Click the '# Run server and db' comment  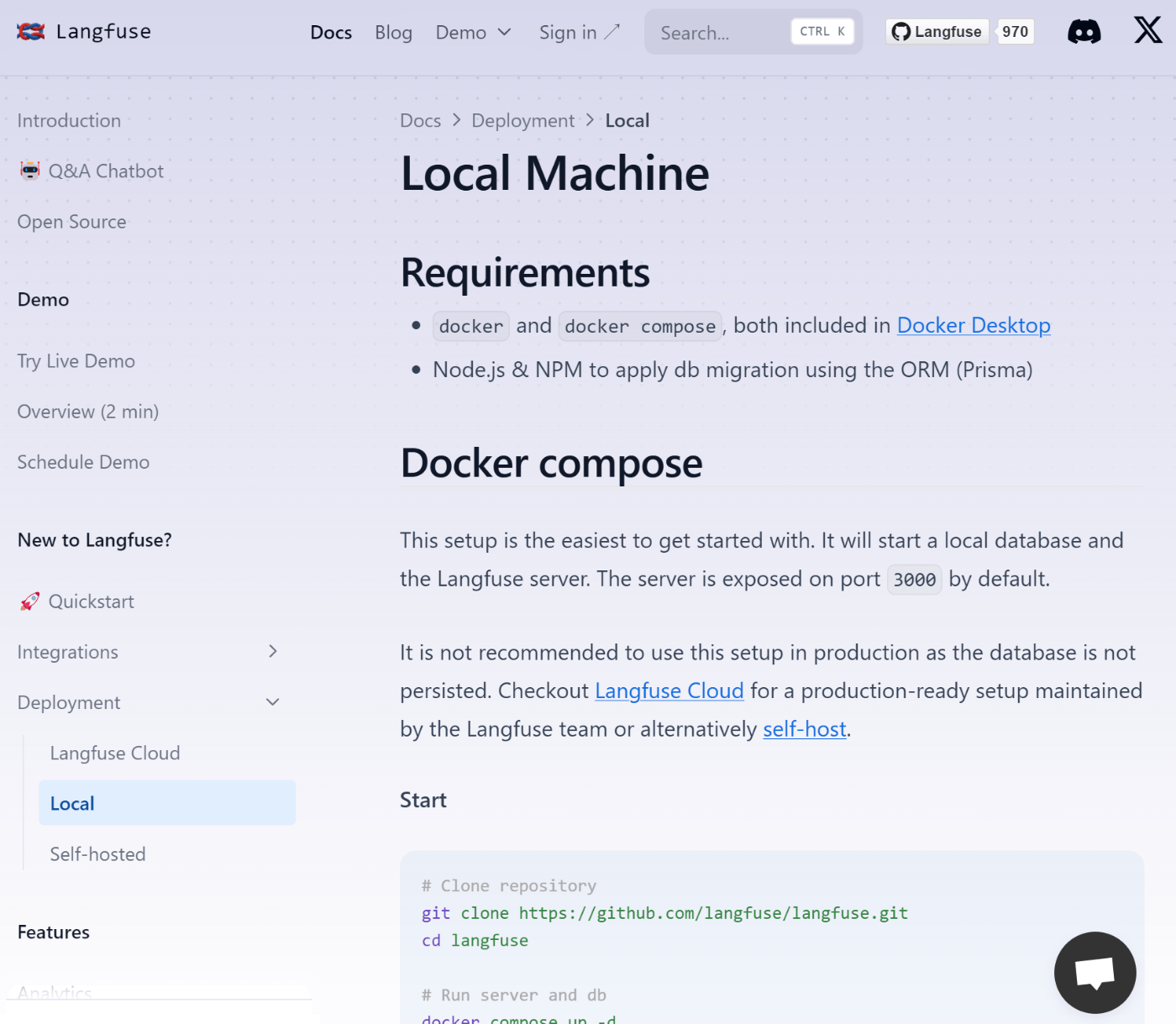point(514,995)
